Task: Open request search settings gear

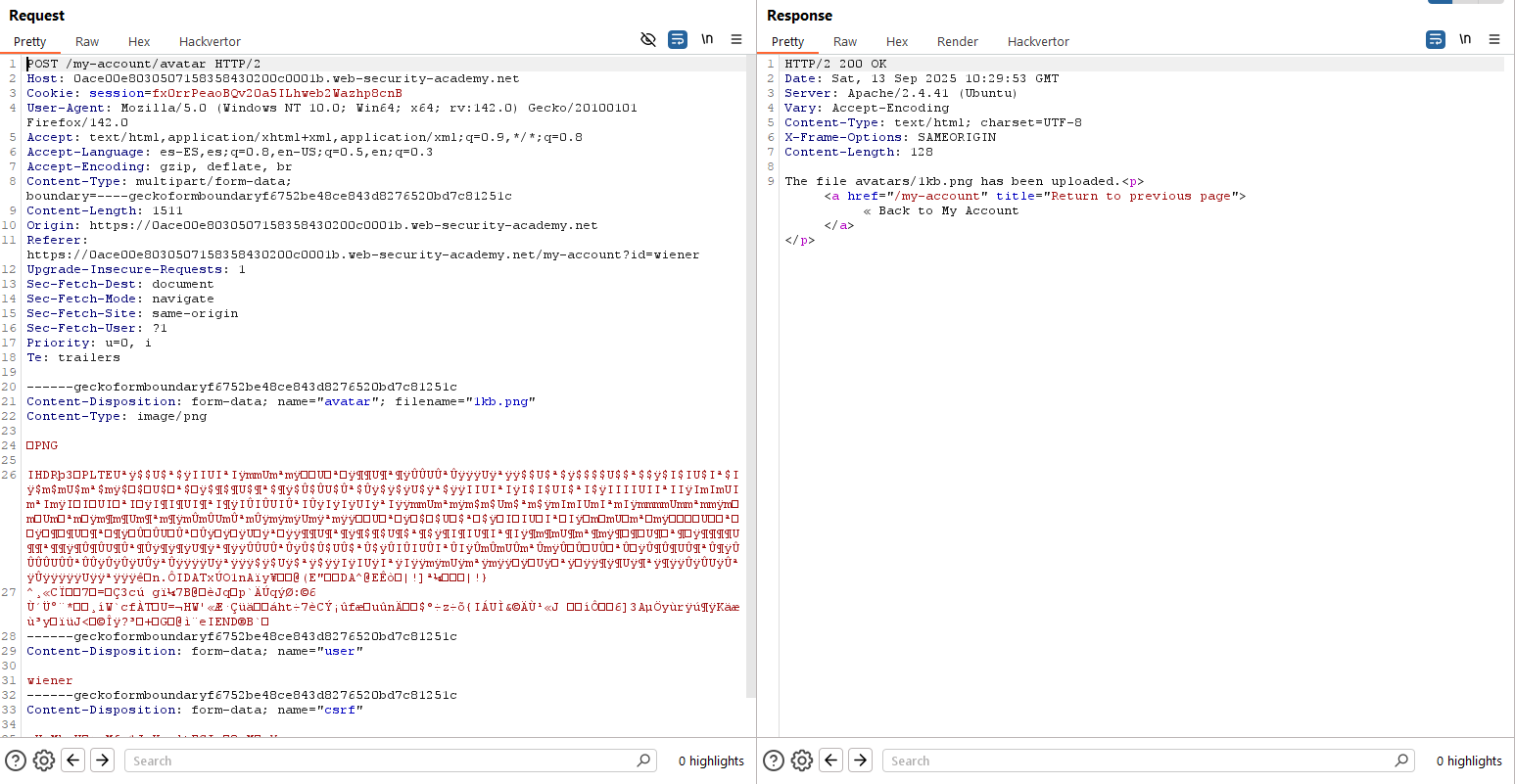Action: 44,761
